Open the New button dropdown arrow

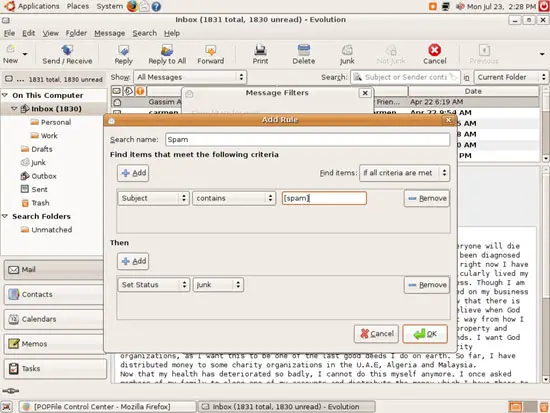click(x=25, y=54)
